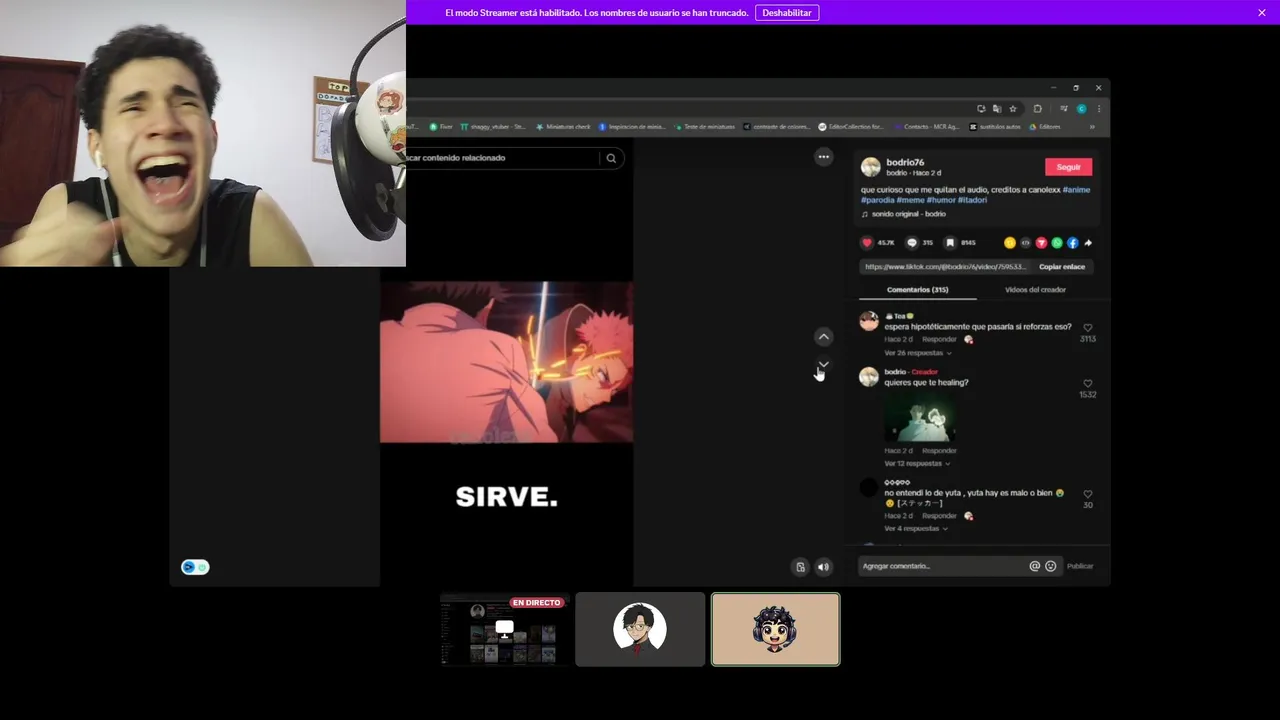This screenshot has height=720, width=1280.
Task: Click the Deshabilitar button
Action: click(787, 13)
